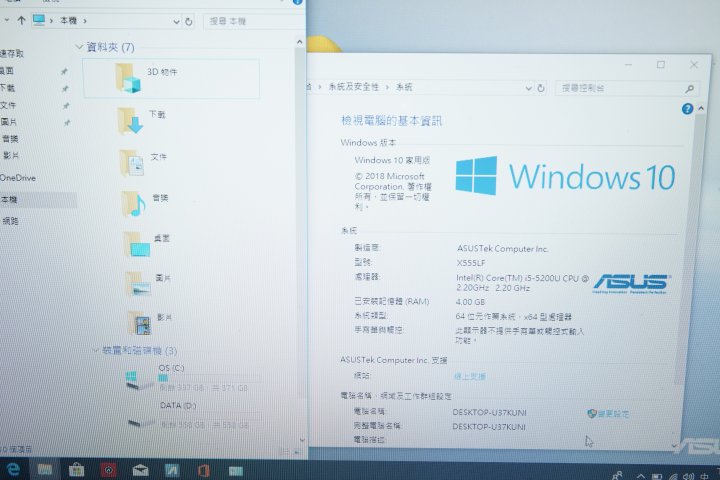Go to 系統及安全性 breadcrumb
This screenshot has height=480, width=720.
click(x=354, y=86)
